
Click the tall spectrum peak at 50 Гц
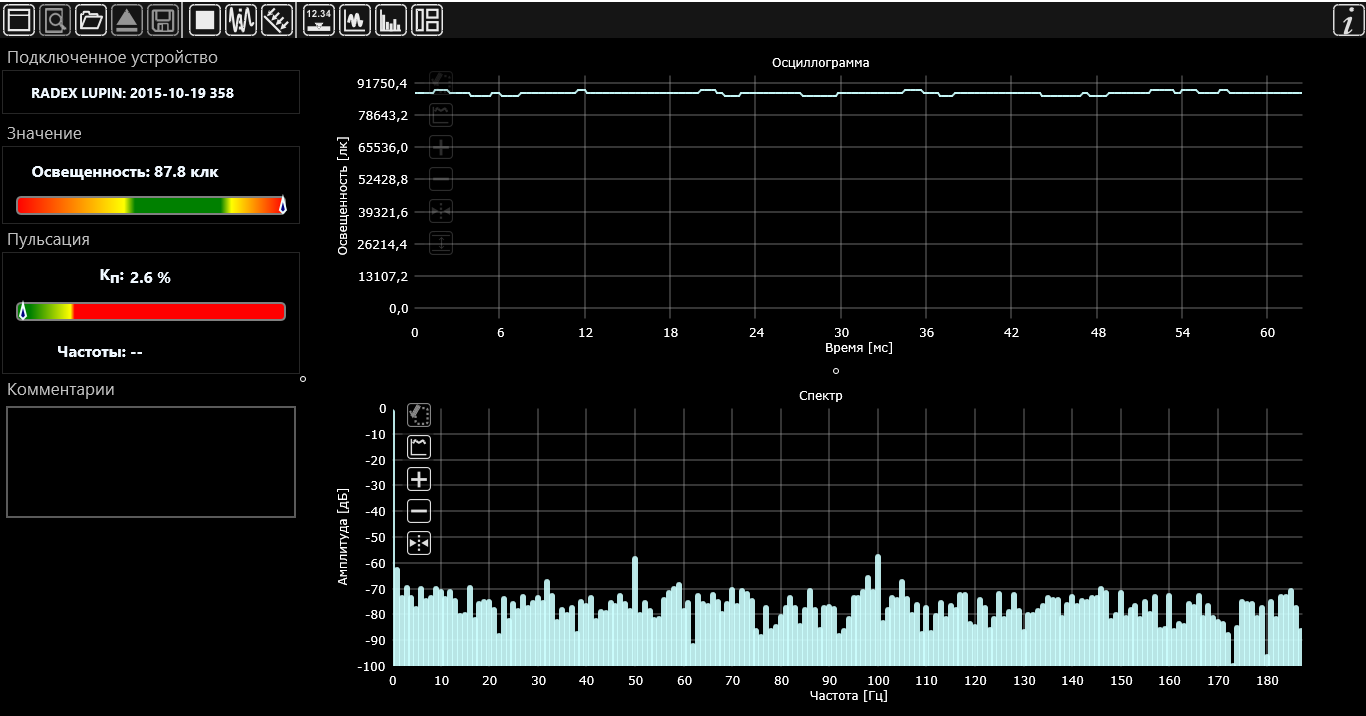click(635, 610)
